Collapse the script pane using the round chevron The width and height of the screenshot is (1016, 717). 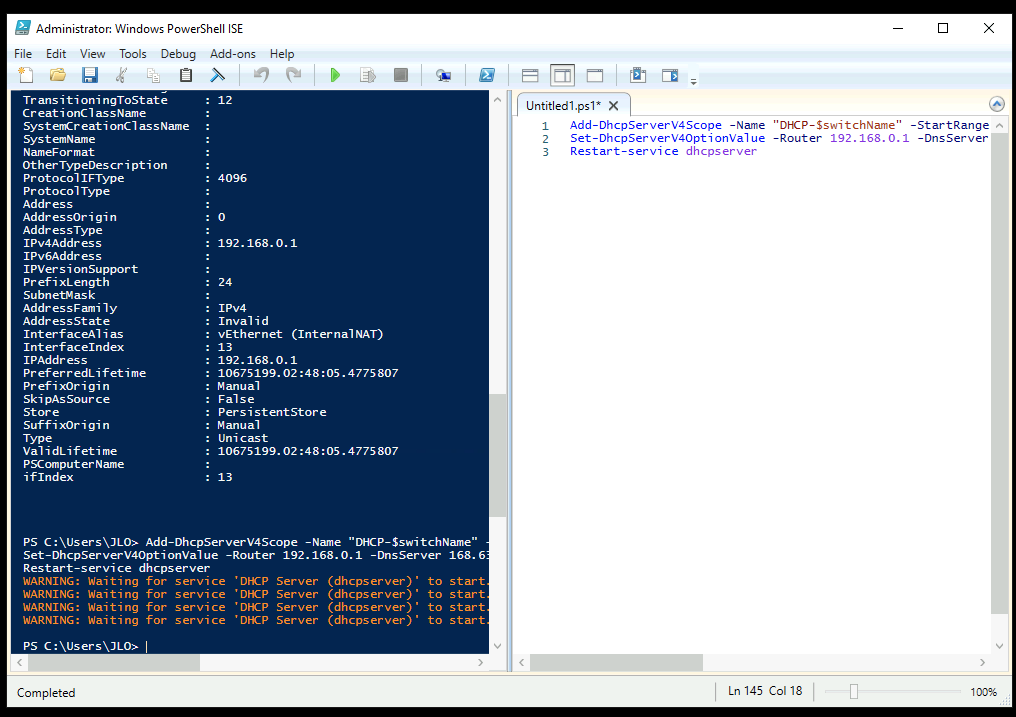pyautogui.click(x=996, y=104)
